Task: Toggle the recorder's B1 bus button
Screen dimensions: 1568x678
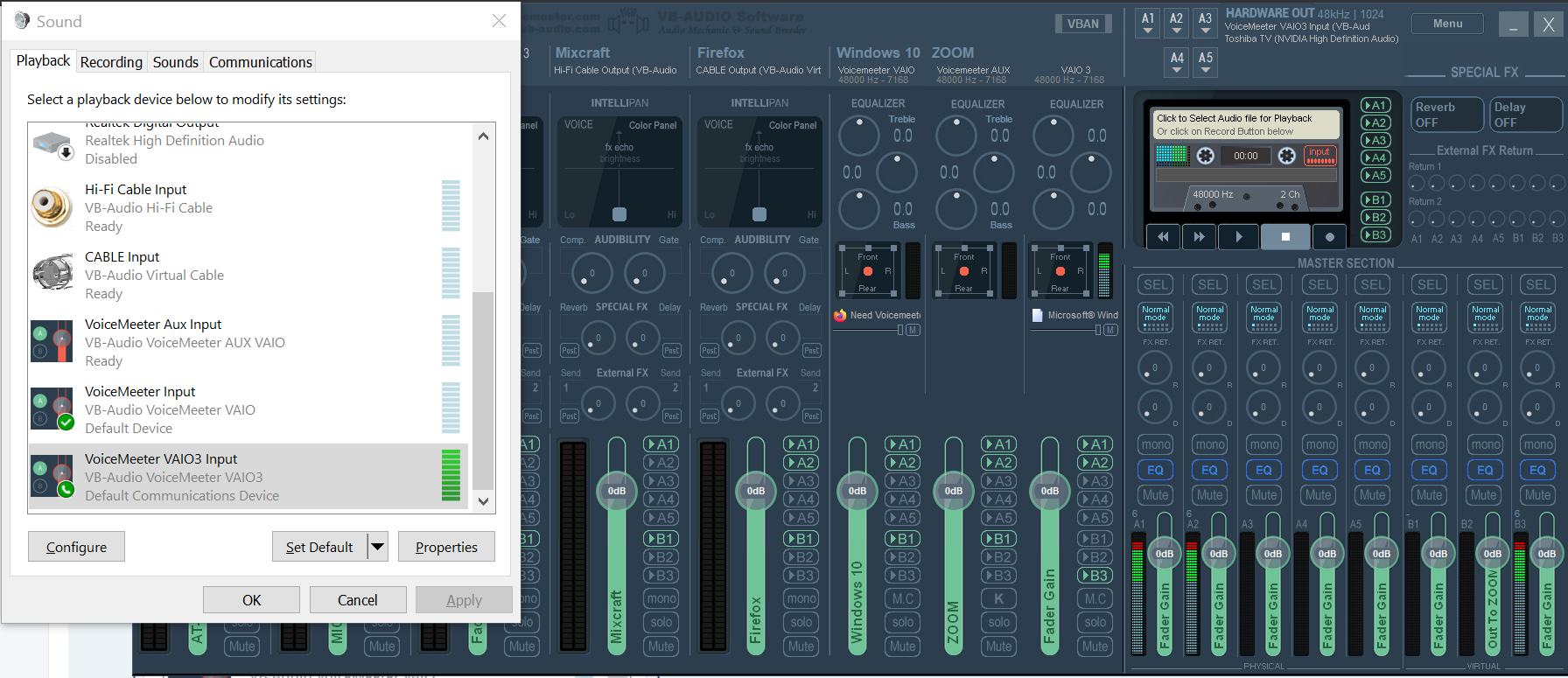Action: [1375, 199]
